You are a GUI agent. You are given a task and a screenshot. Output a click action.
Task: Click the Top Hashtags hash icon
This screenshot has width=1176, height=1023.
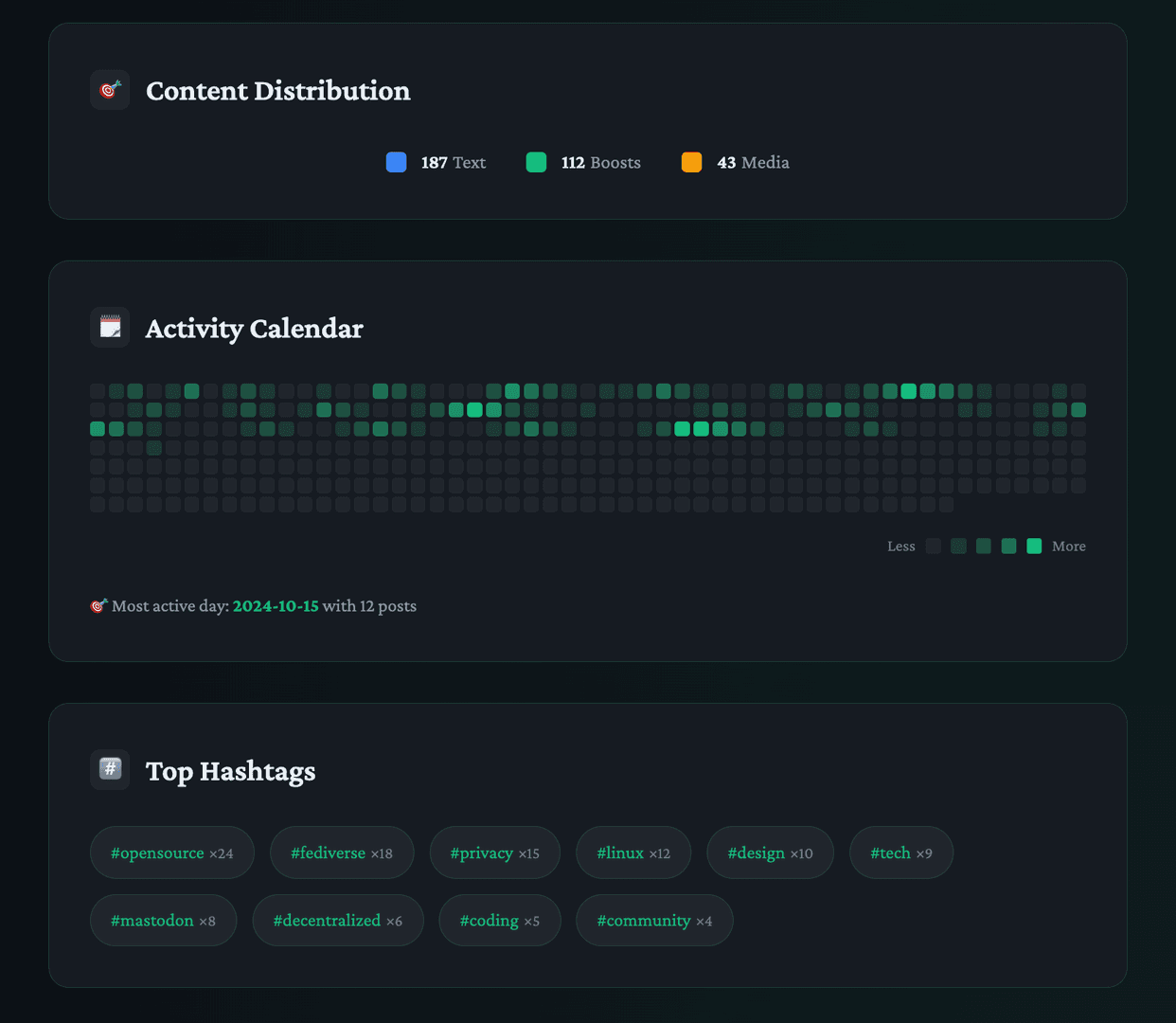(110, 770)
